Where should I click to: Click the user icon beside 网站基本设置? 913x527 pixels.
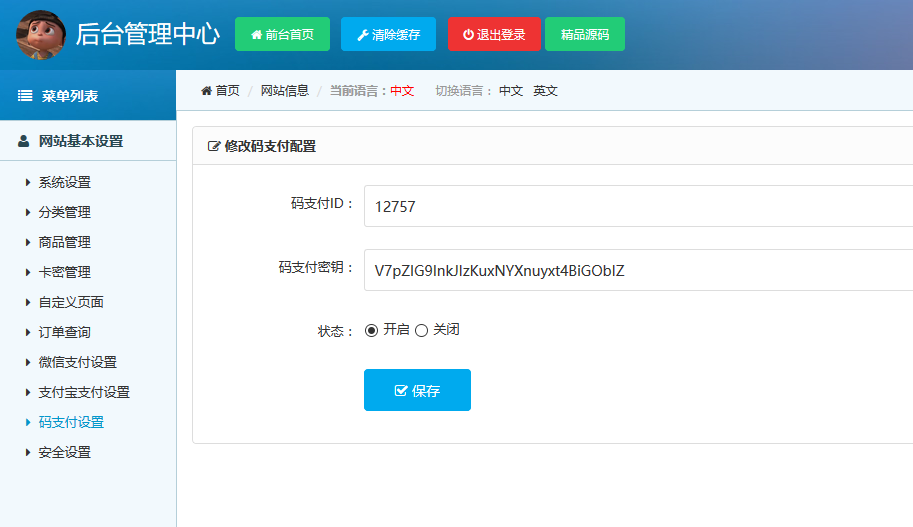point(24,141)
